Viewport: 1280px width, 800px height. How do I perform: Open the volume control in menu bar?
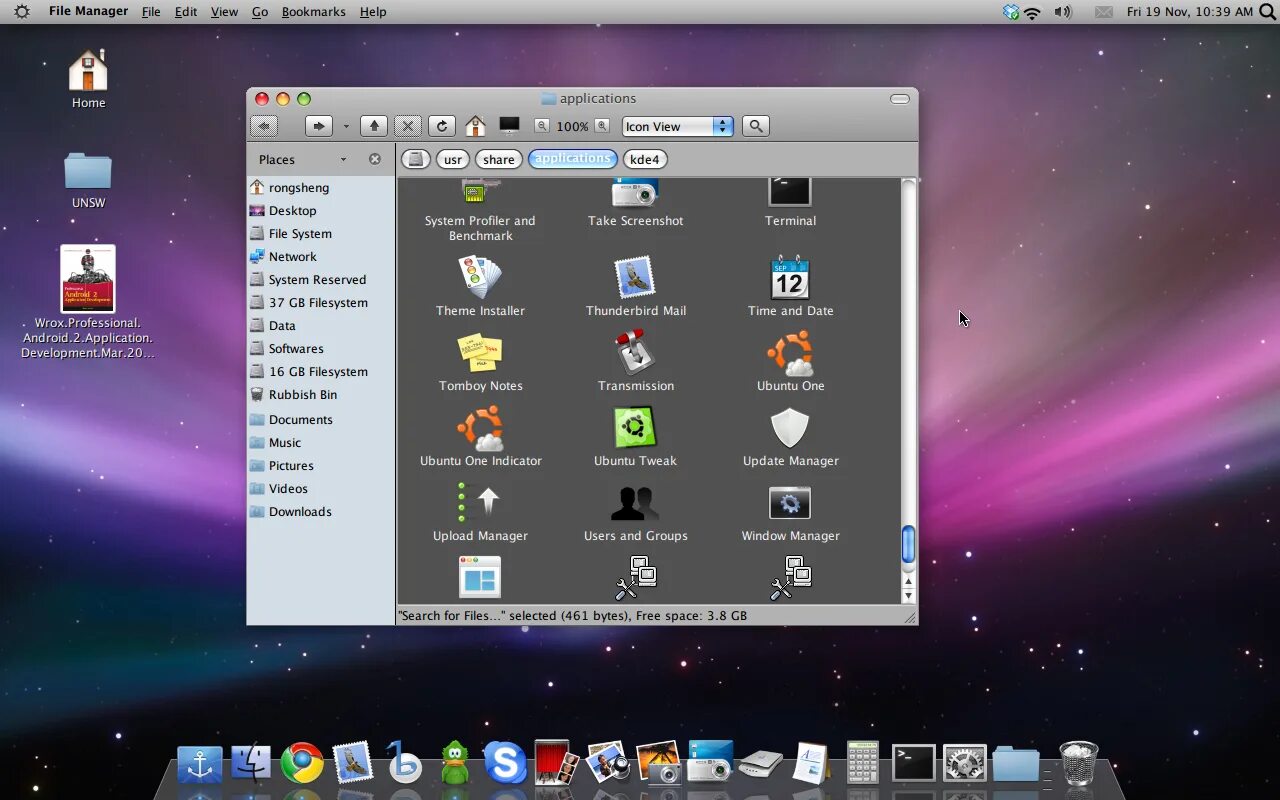(1063, 12)
